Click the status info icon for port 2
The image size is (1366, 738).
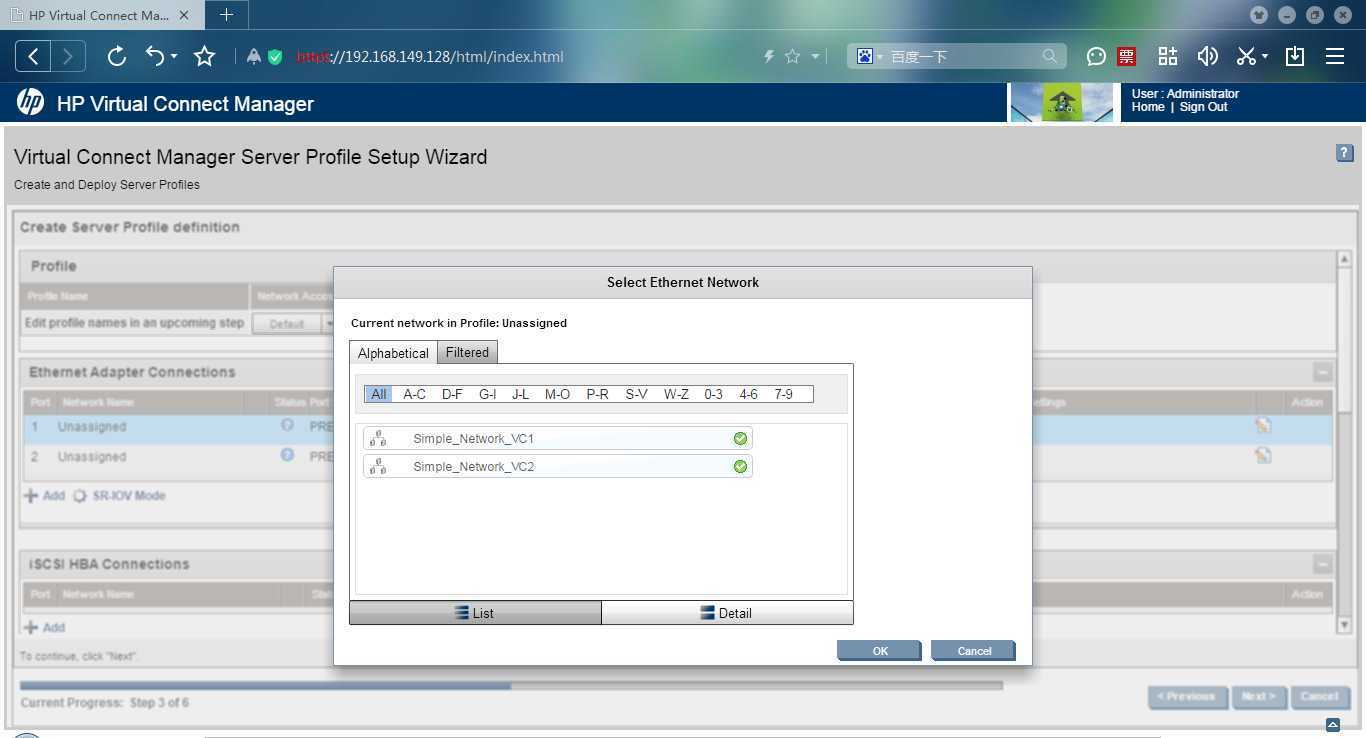(287, 455)
